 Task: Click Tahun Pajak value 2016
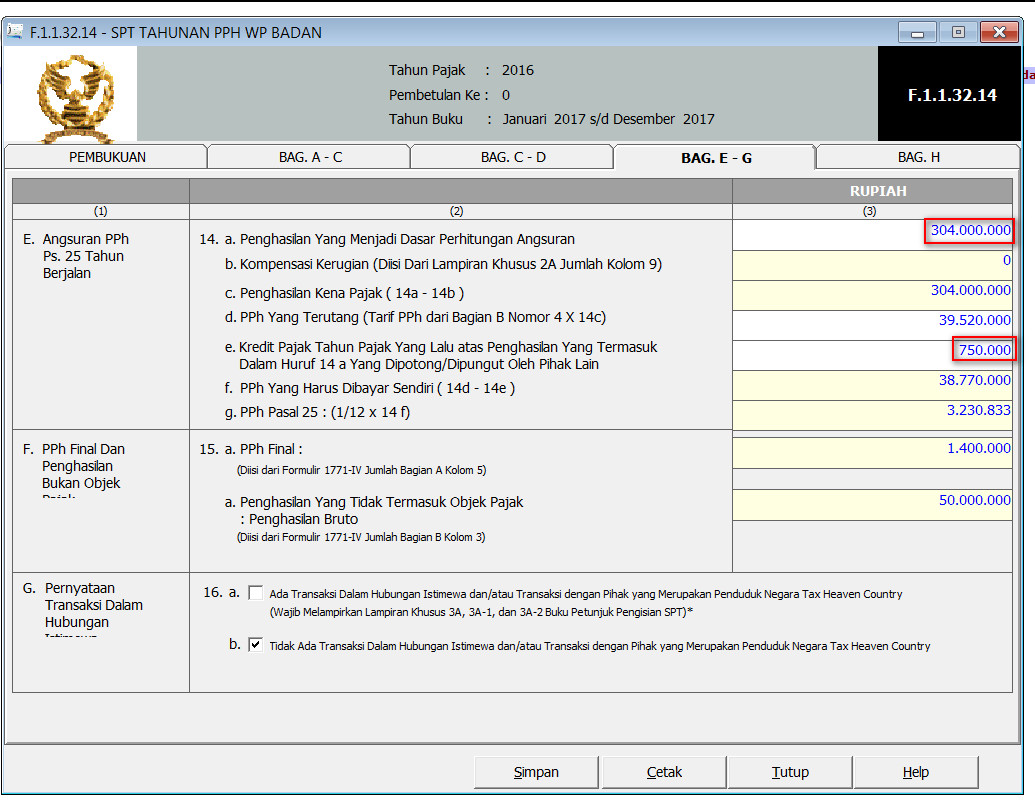(x=518, y=70)
